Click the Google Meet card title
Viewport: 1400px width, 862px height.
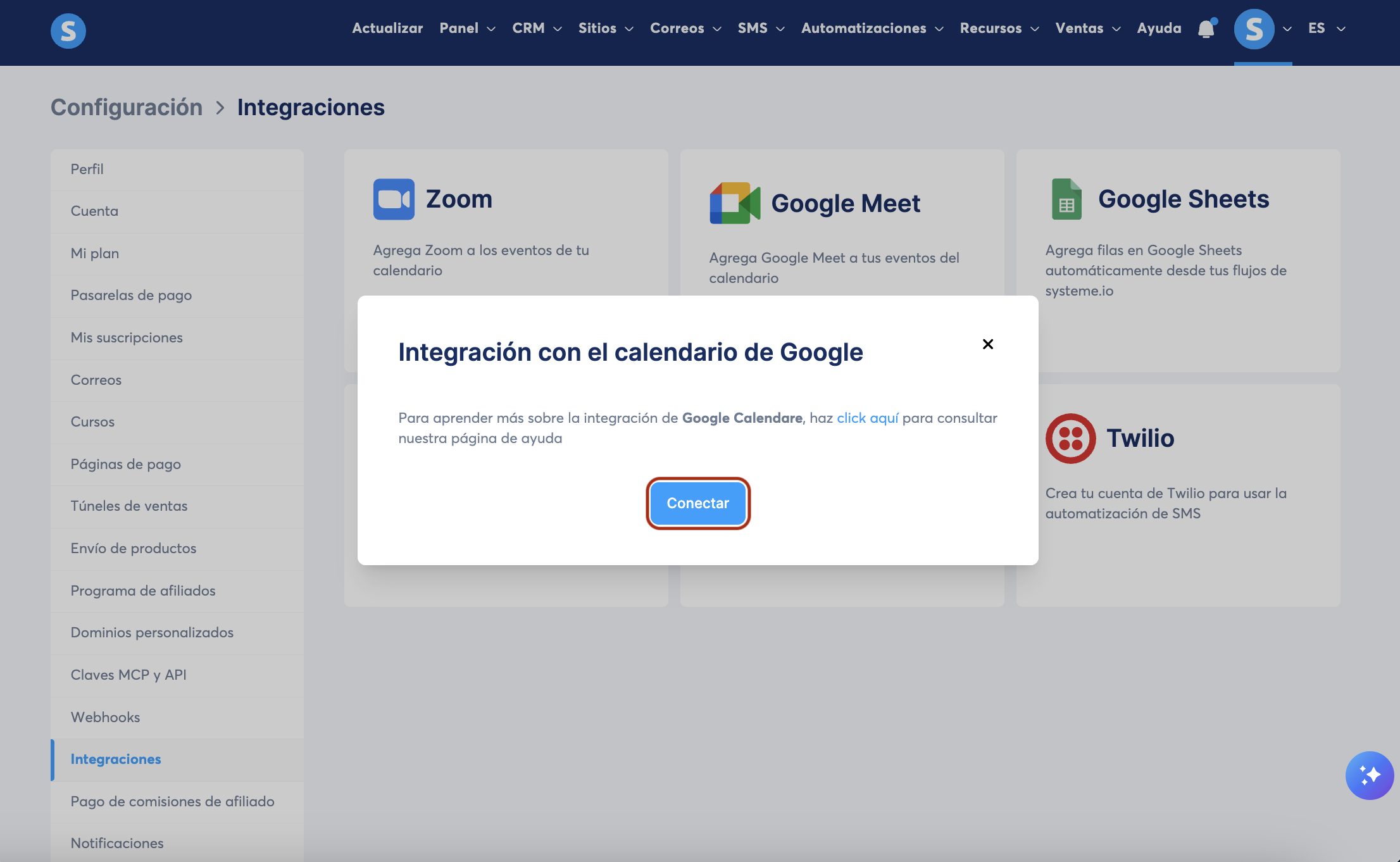tap(846, 203)
